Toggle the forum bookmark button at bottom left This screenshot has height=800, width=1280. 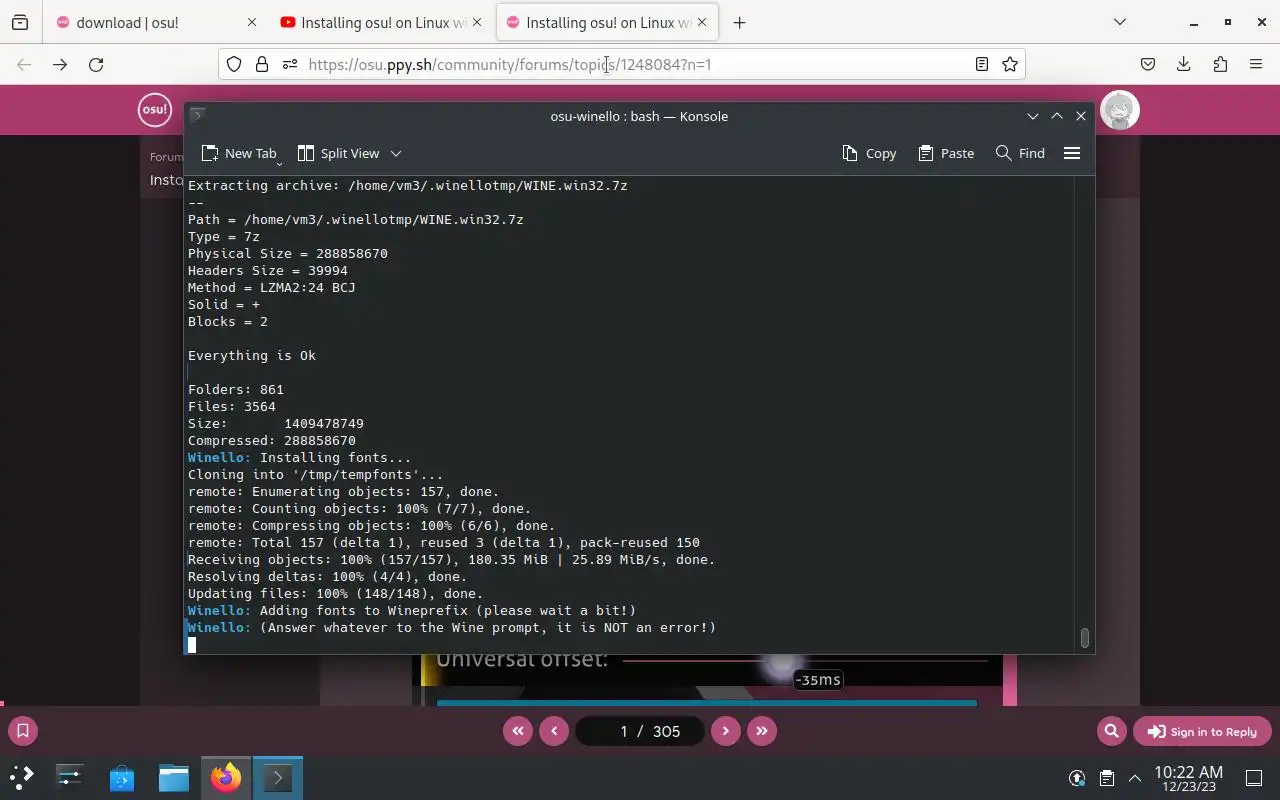click(x=23, y=731)
